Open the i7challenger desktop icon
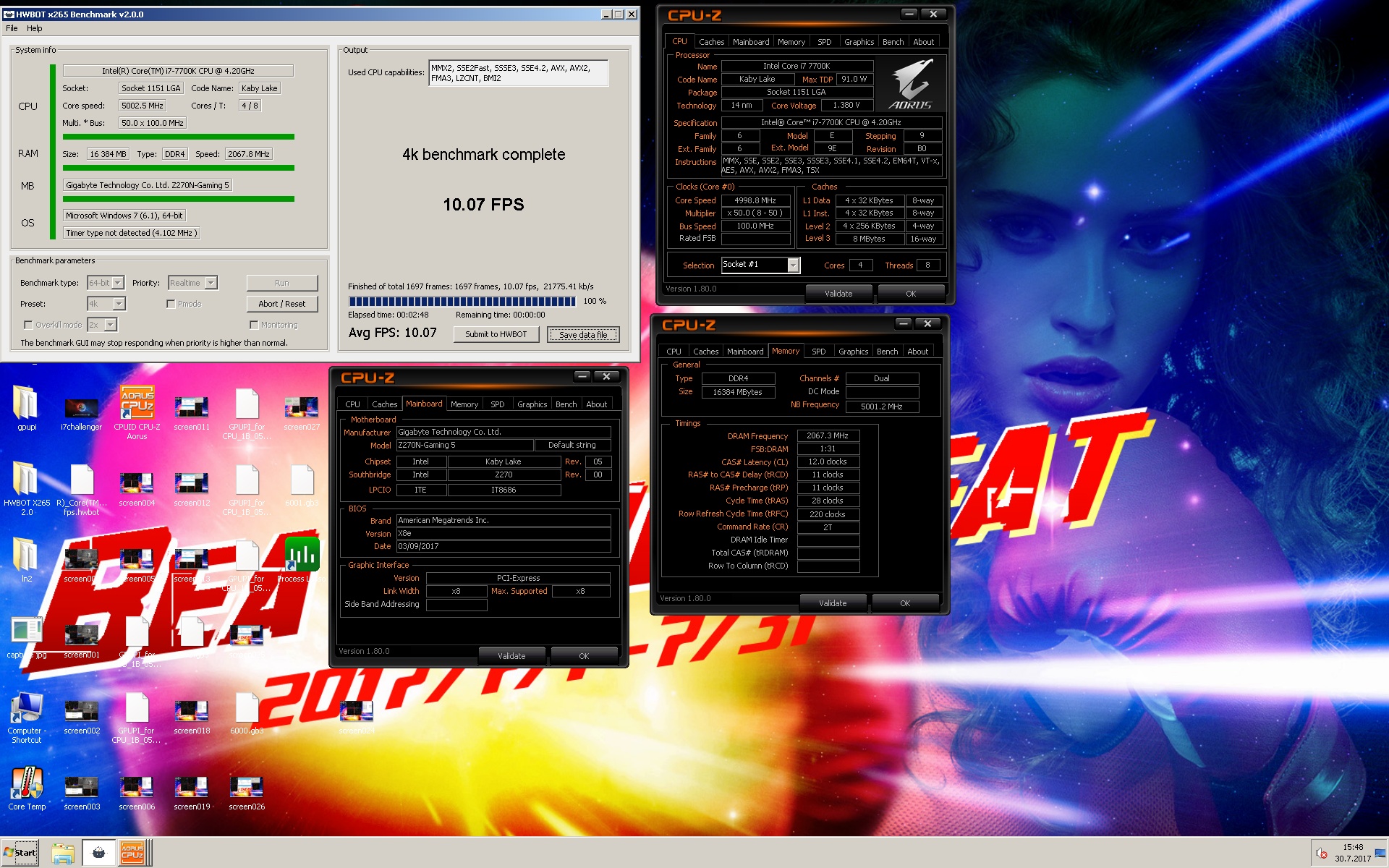 (81, 409)
